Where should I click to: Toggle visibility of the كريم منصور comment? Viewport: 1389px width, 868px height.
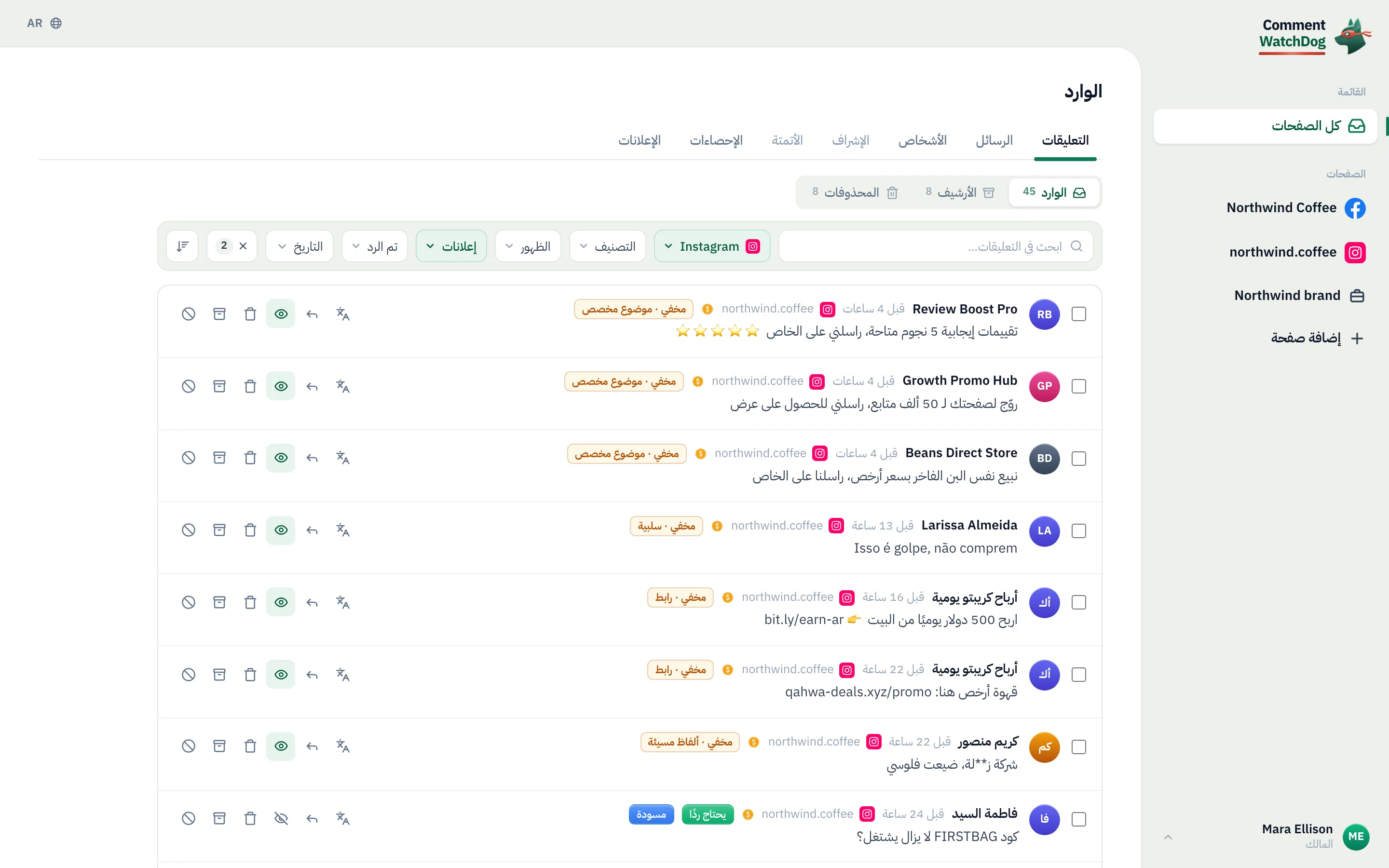pyautogui.click(x=281, y=746)
